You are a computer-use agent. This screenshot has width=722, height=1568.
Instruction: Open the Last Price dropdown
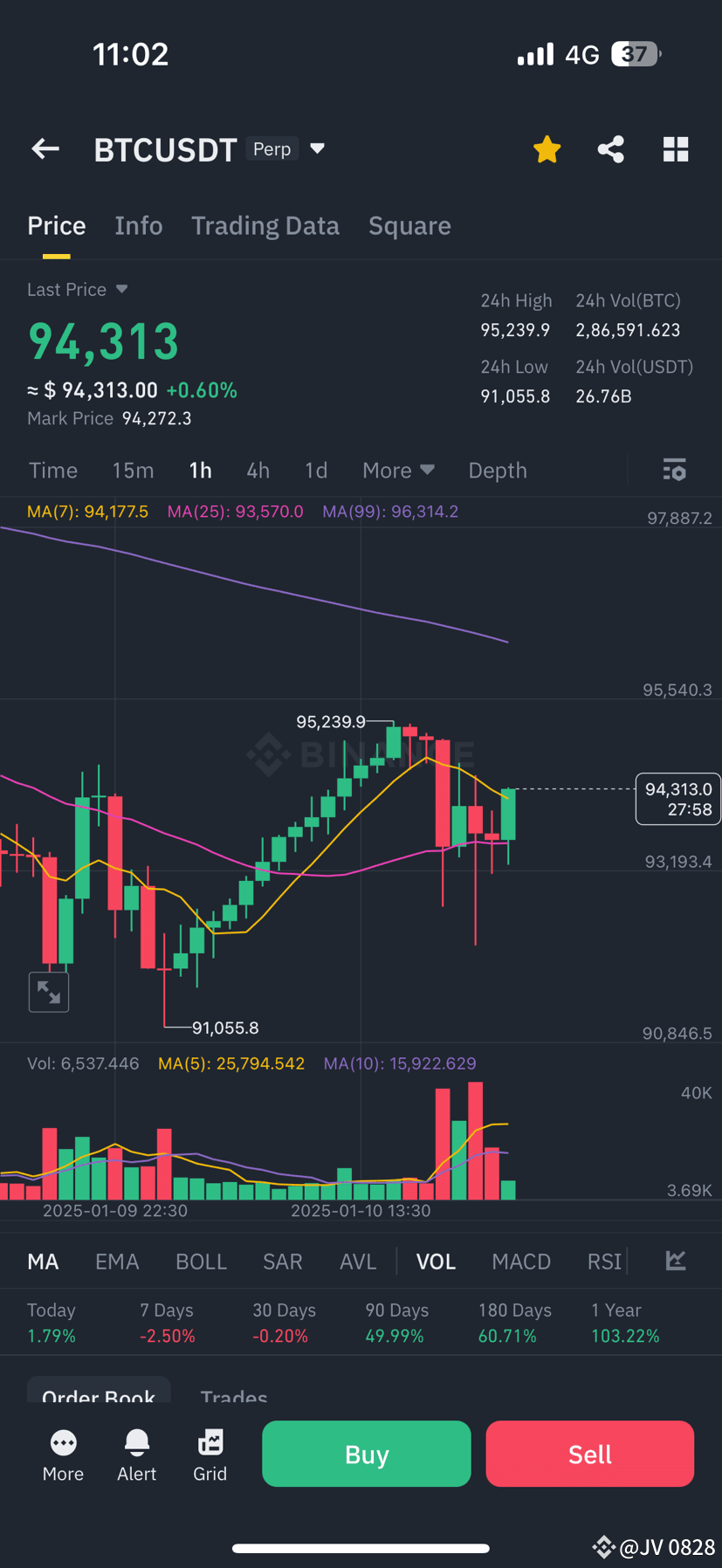click(77, 289)
